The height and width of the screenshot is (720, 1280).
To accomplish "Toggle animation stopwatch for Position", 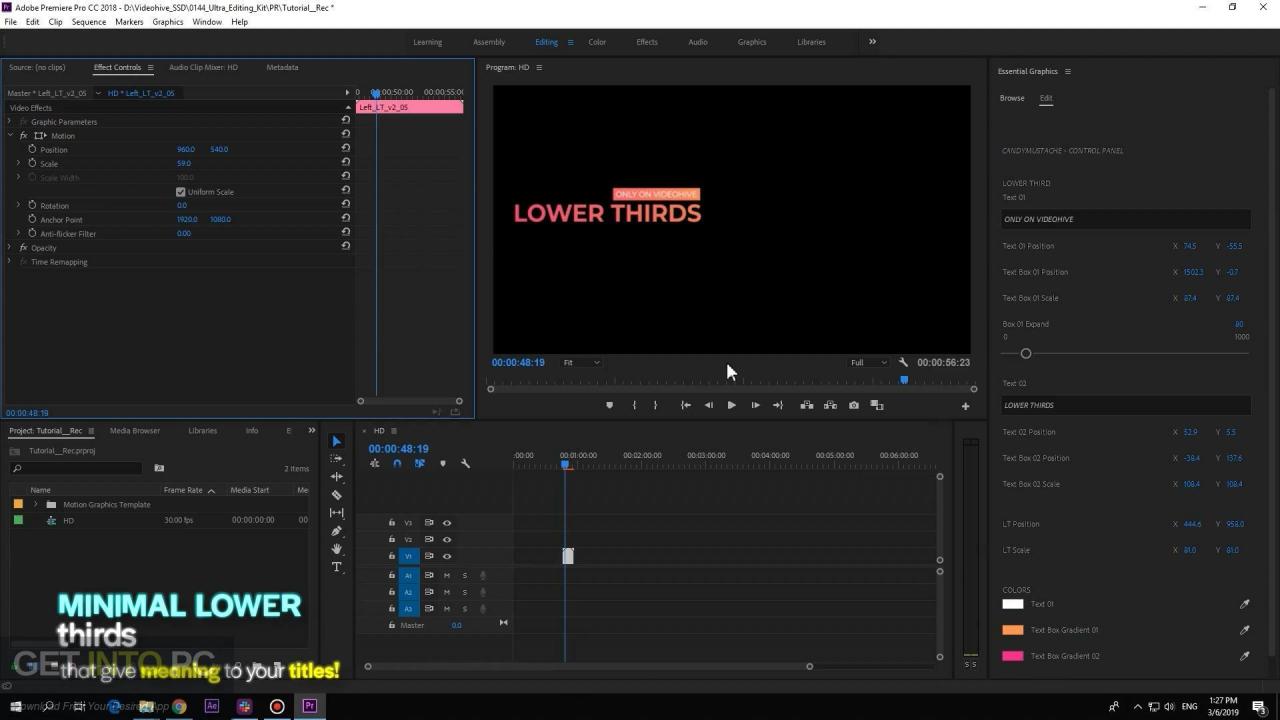I will click(32, 149).
